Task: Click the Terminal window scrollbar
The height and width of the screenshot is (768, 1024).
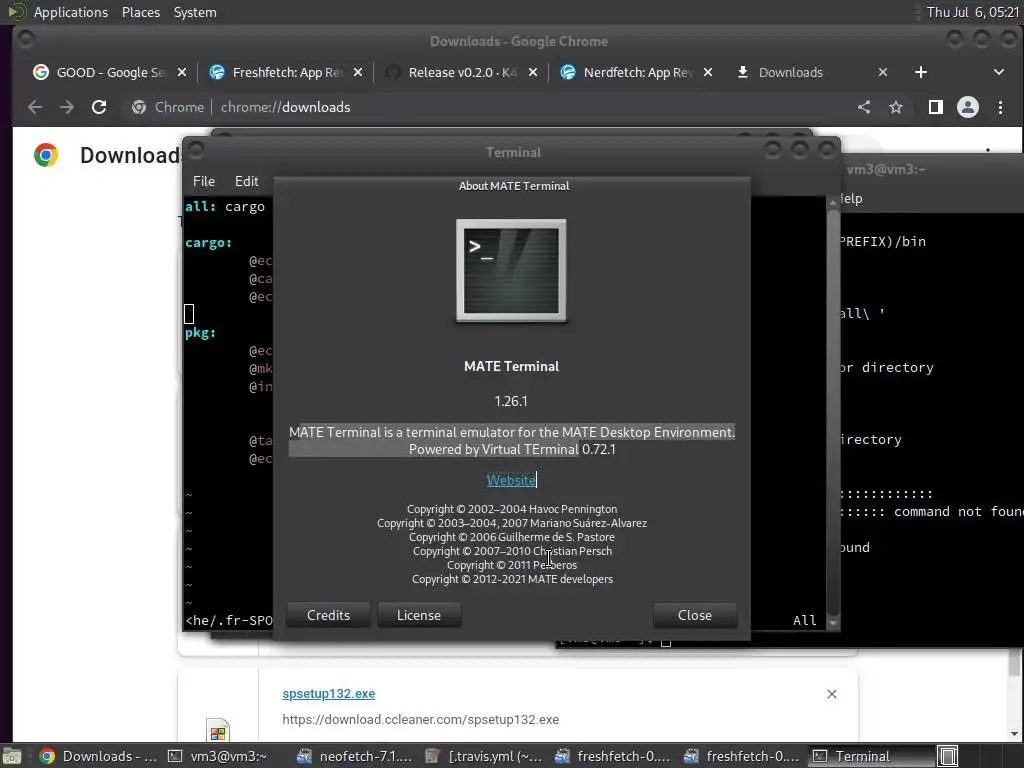Action: point(833,411)
